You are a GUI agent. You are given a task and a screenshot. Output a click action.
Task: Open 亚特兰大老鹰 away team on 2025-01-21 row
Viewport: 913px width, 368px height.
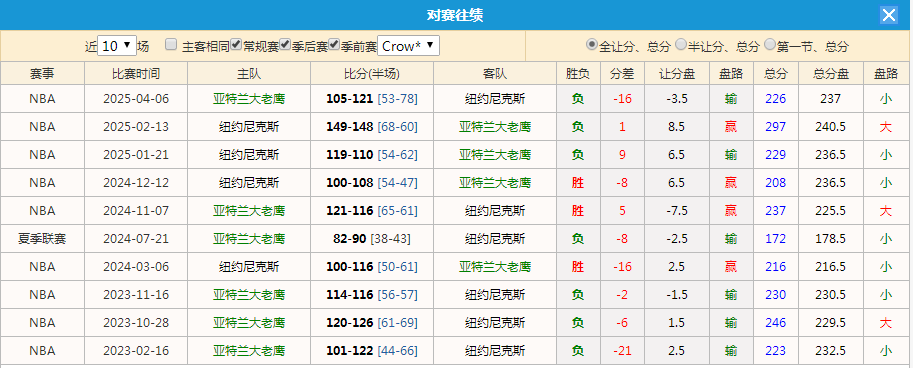coord(495,155)
